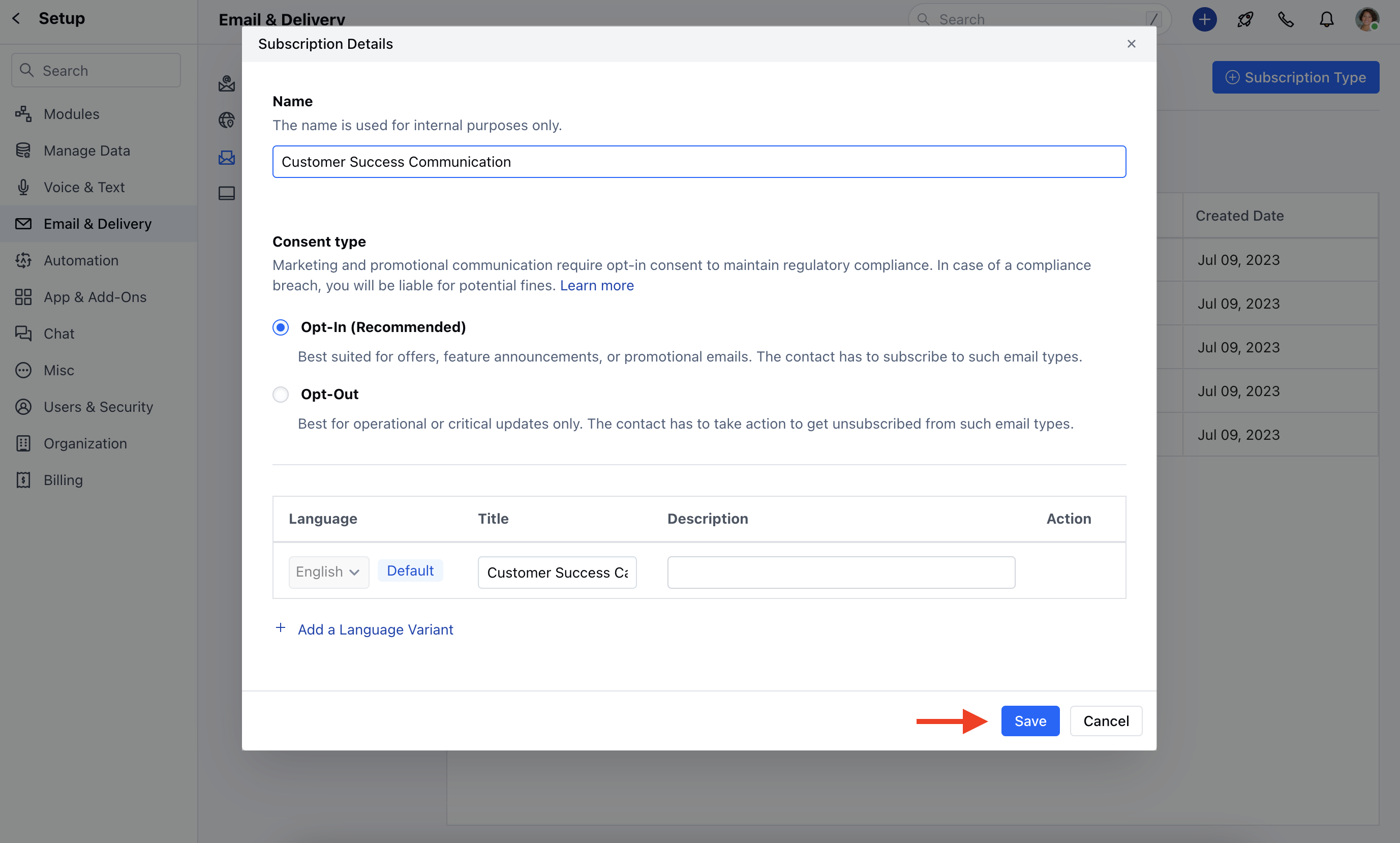Click the Save button
The width and height of the screenshot is (1400, 843).
pyautogui.click(x=1030, y=721)
